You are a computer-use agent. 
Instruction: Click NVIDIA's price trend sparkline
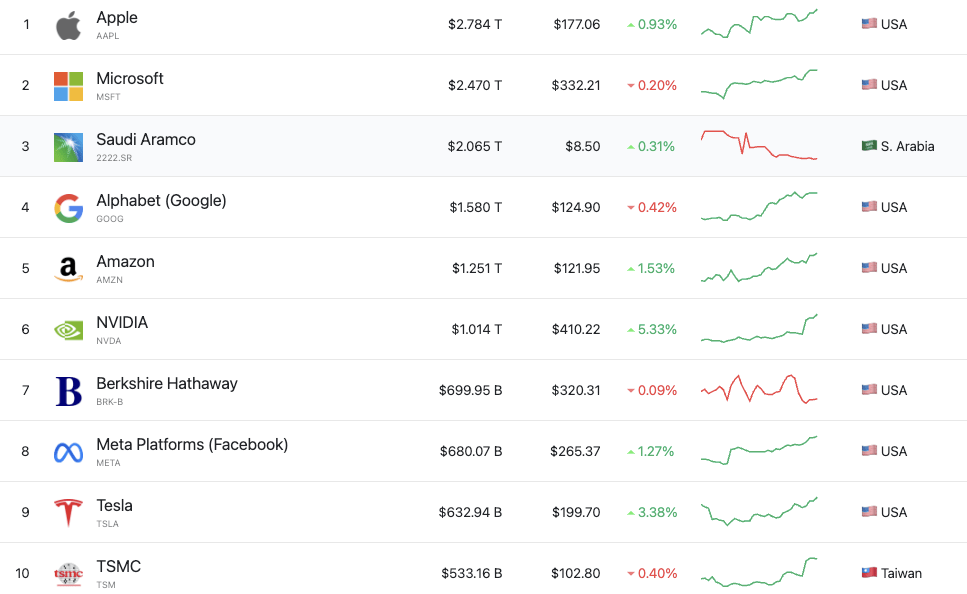click(759, 328)
